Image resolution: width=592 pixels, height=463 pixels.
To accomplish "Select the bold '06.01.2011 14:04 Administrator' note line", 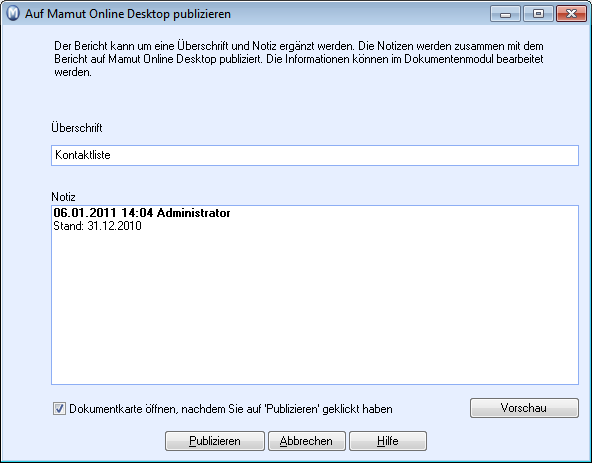I will tap(142, 213).
